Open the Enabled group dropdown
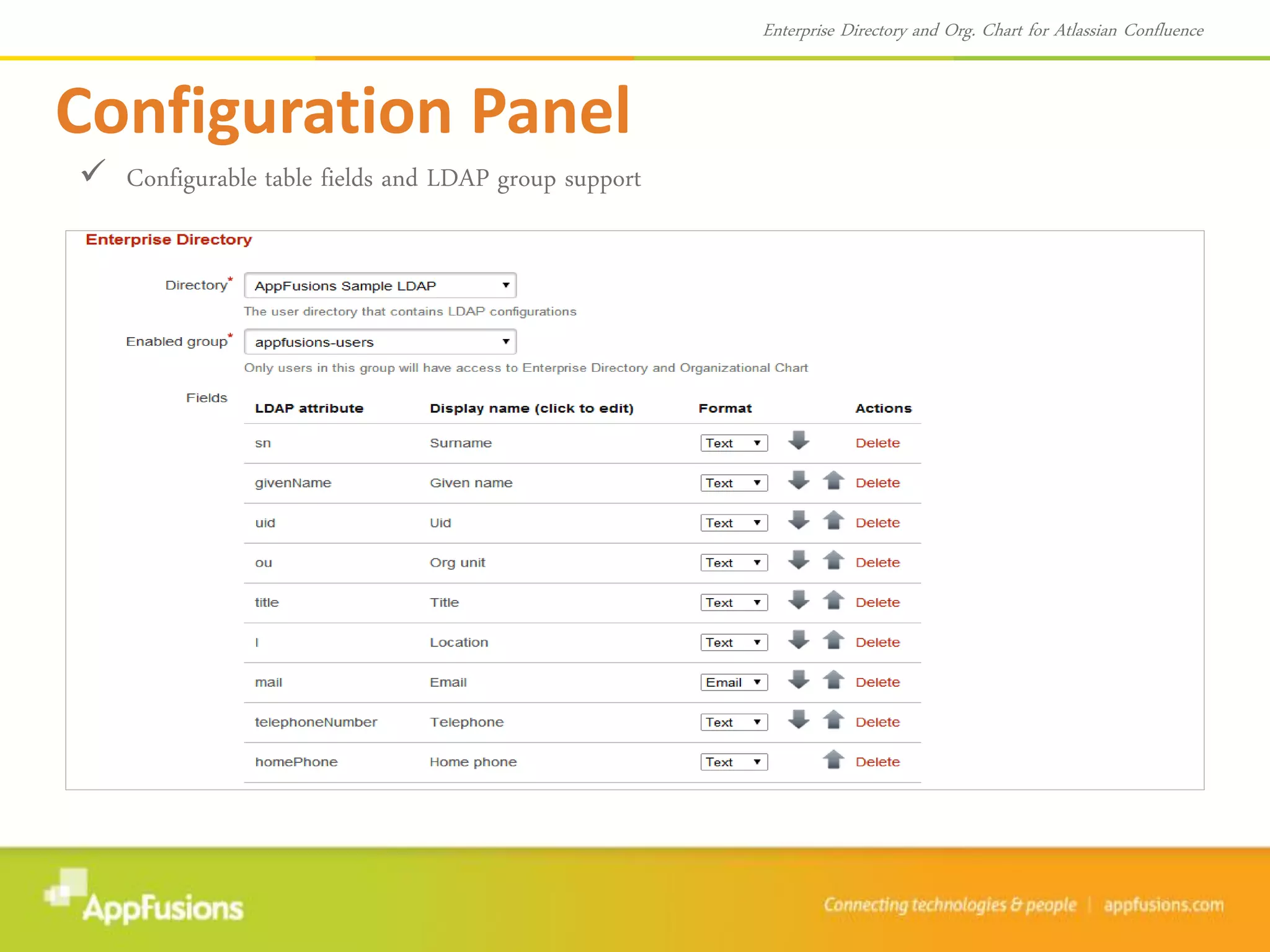This screenshot has height=952, width=1270. pyautogui.click(x=380, y=342)
